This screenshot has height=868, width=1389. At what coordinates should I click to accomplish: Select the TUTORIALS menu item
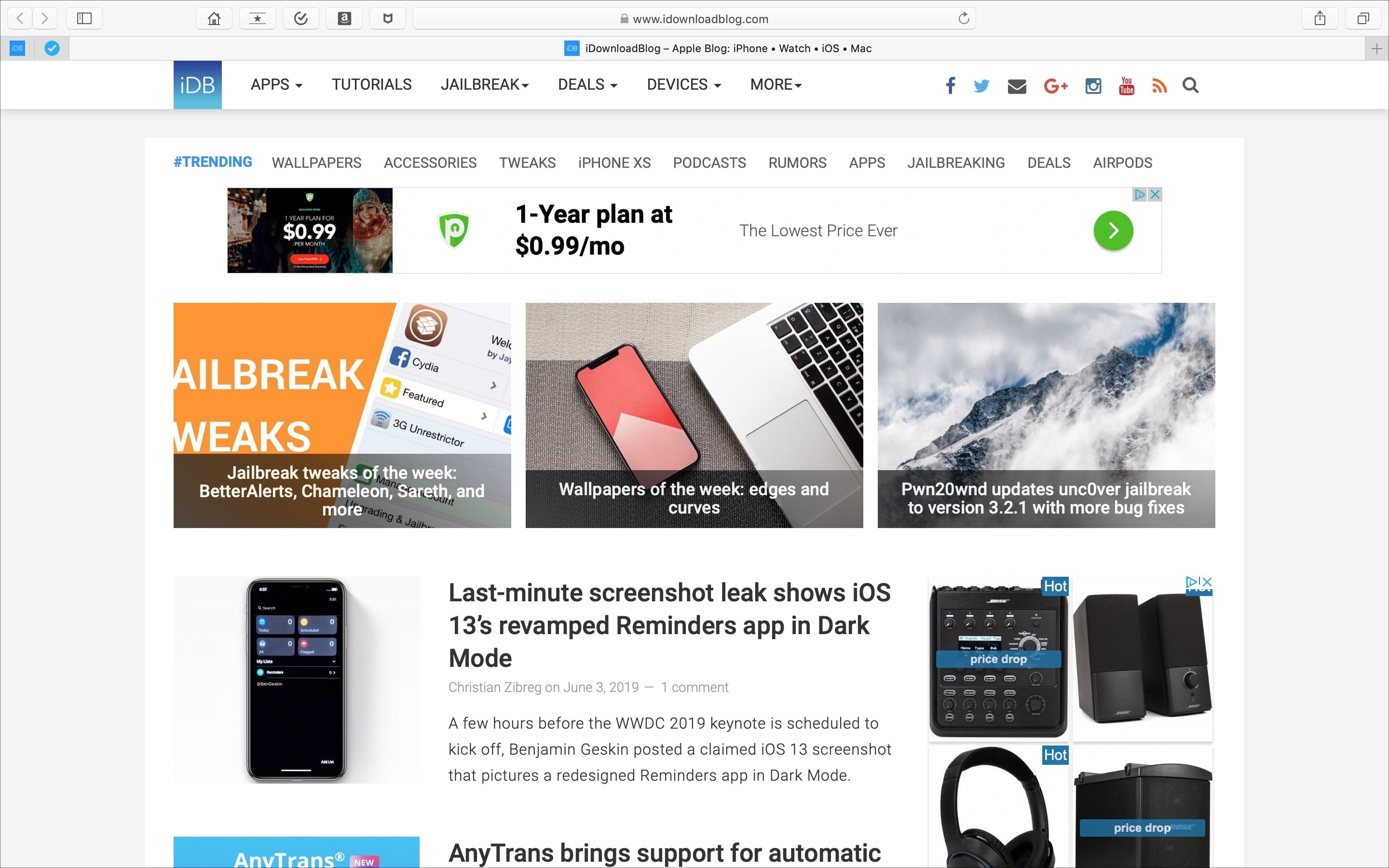click(371, 84)
